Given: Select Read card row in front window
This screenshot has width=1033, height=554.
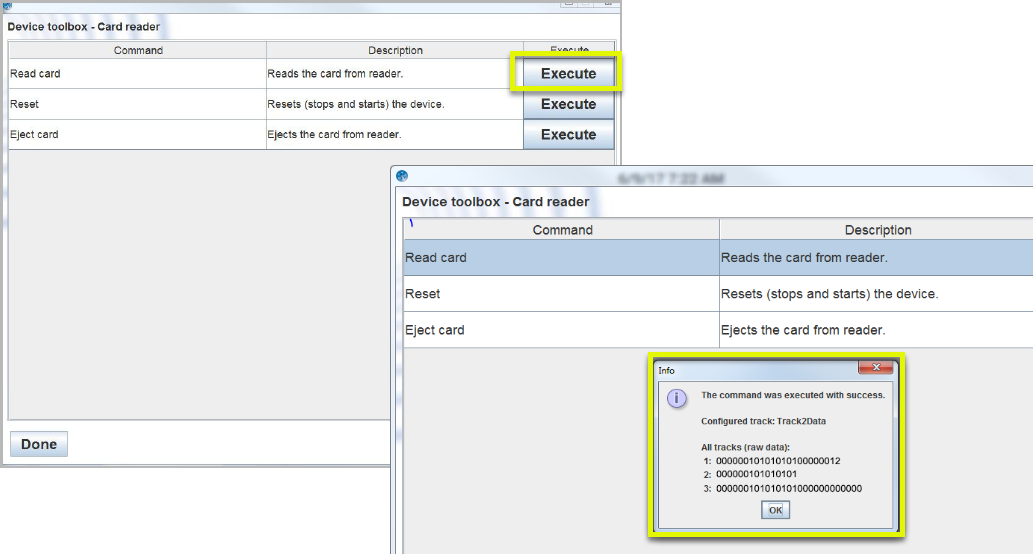Looking at the screenshot, I should click(x=718, y=258).
